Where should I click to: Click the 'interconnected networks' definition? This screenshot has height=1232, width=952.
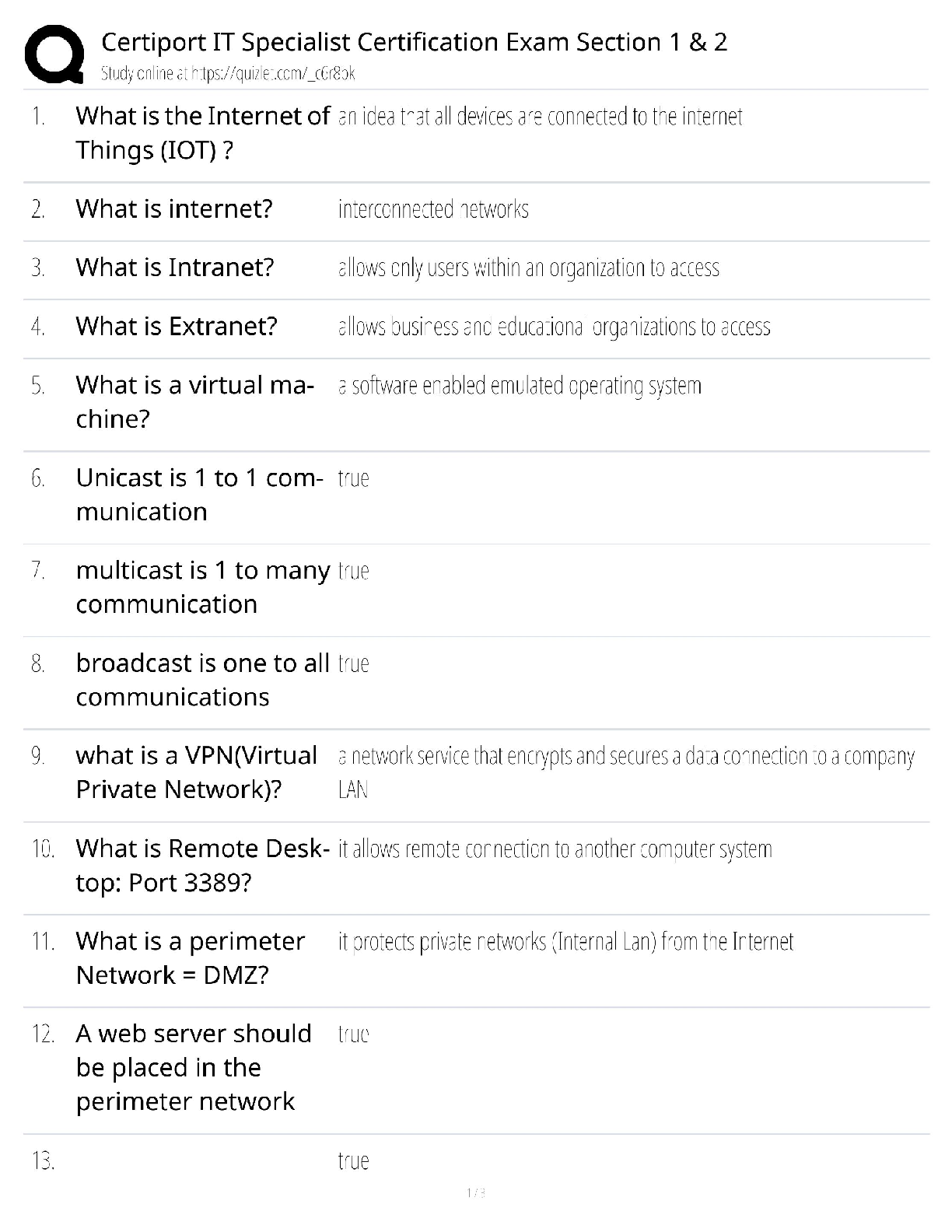[x=433, y=209]
